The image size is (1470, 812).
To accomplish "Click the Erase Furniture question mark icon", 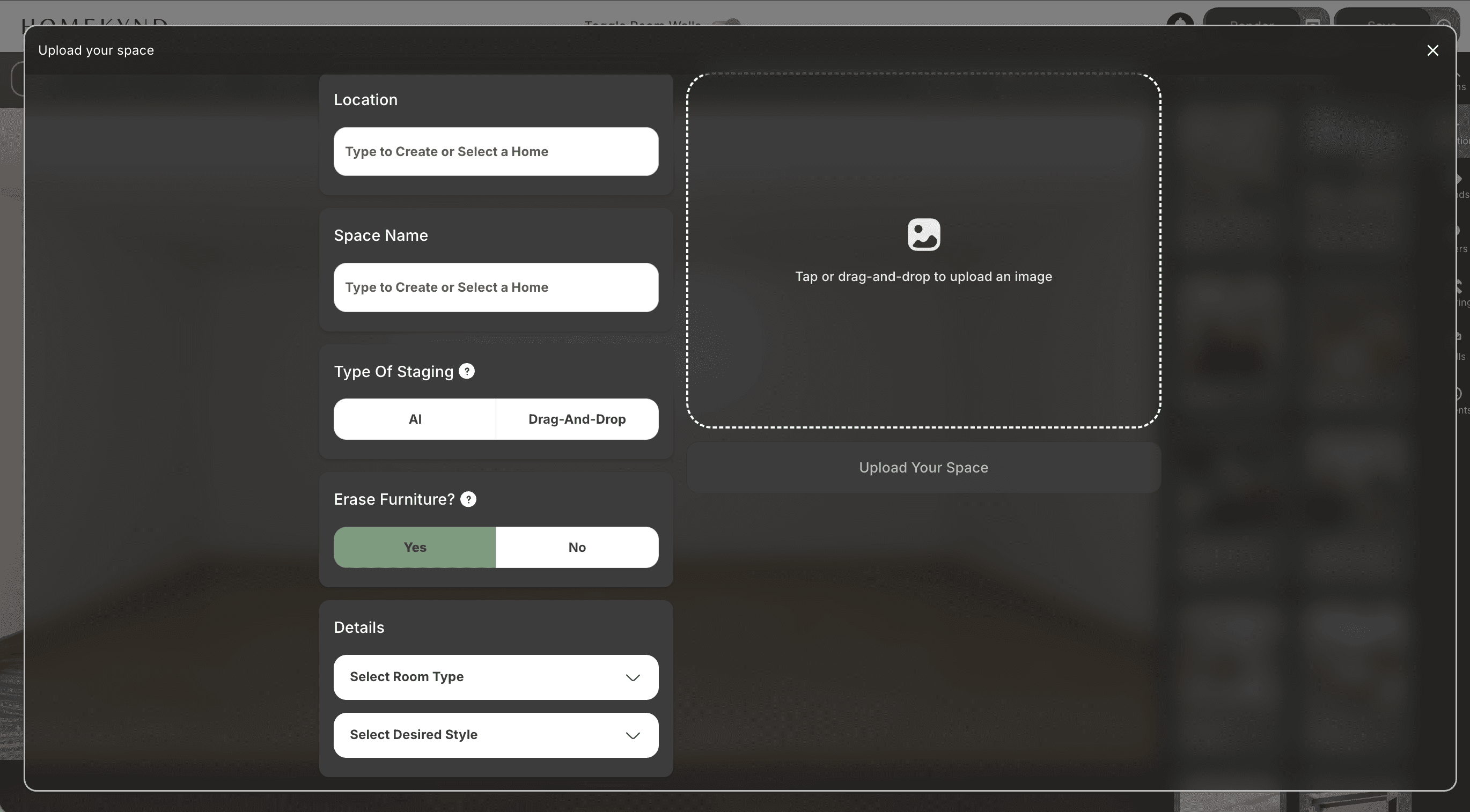I will (x=468, y=499).
